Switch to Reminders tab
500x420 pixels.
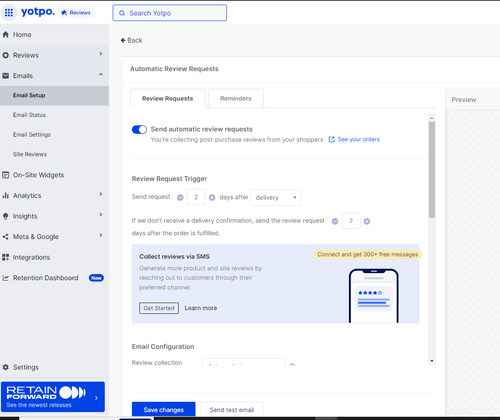(236, 99)
